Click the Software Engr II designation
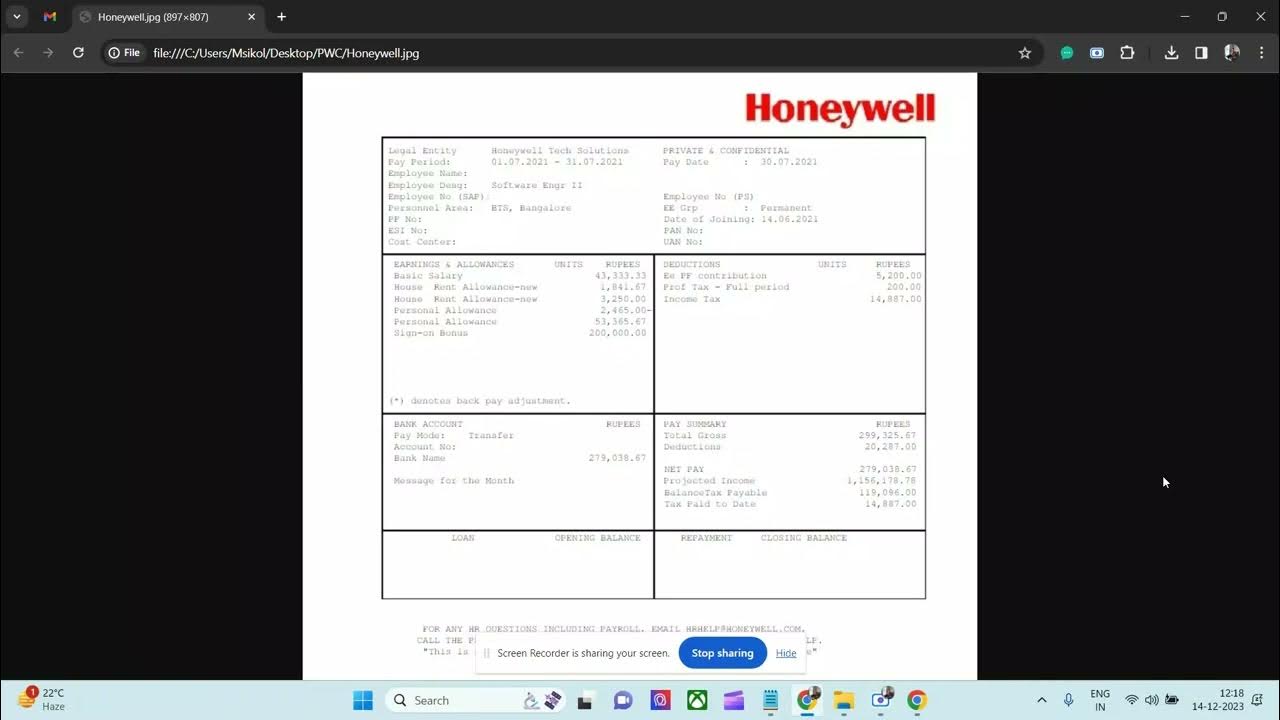The width and height of the screenshot is (1280, 720). (x=536, y=185)
